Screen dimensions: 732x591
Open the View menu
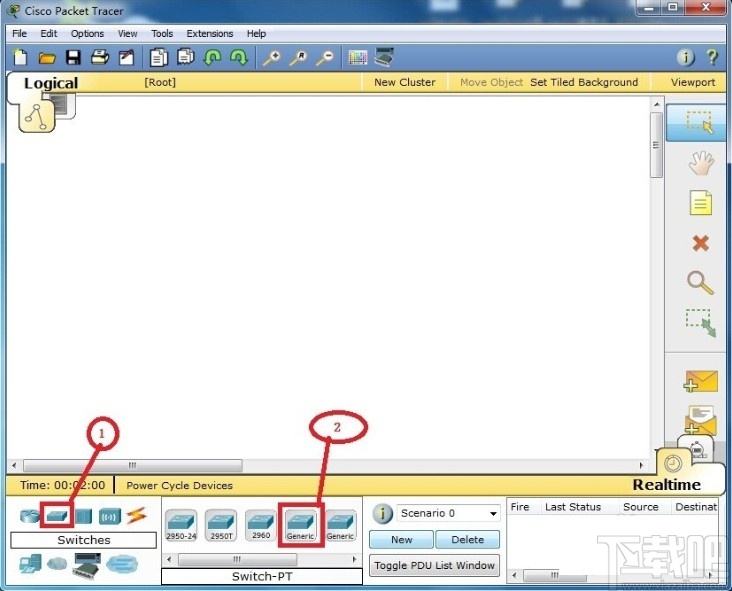127,34
